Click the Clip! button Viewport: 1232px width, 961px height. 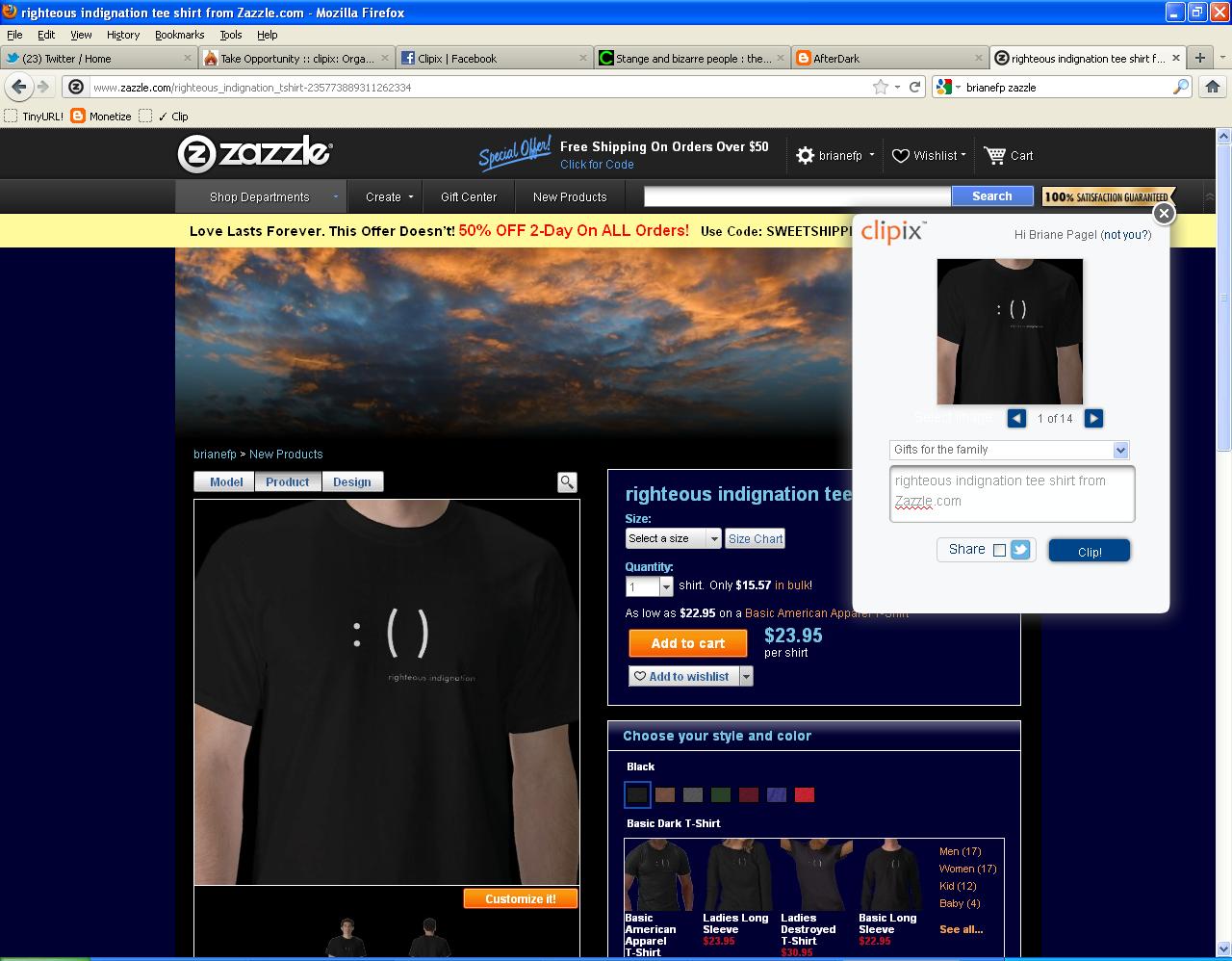click(1090, 551)
